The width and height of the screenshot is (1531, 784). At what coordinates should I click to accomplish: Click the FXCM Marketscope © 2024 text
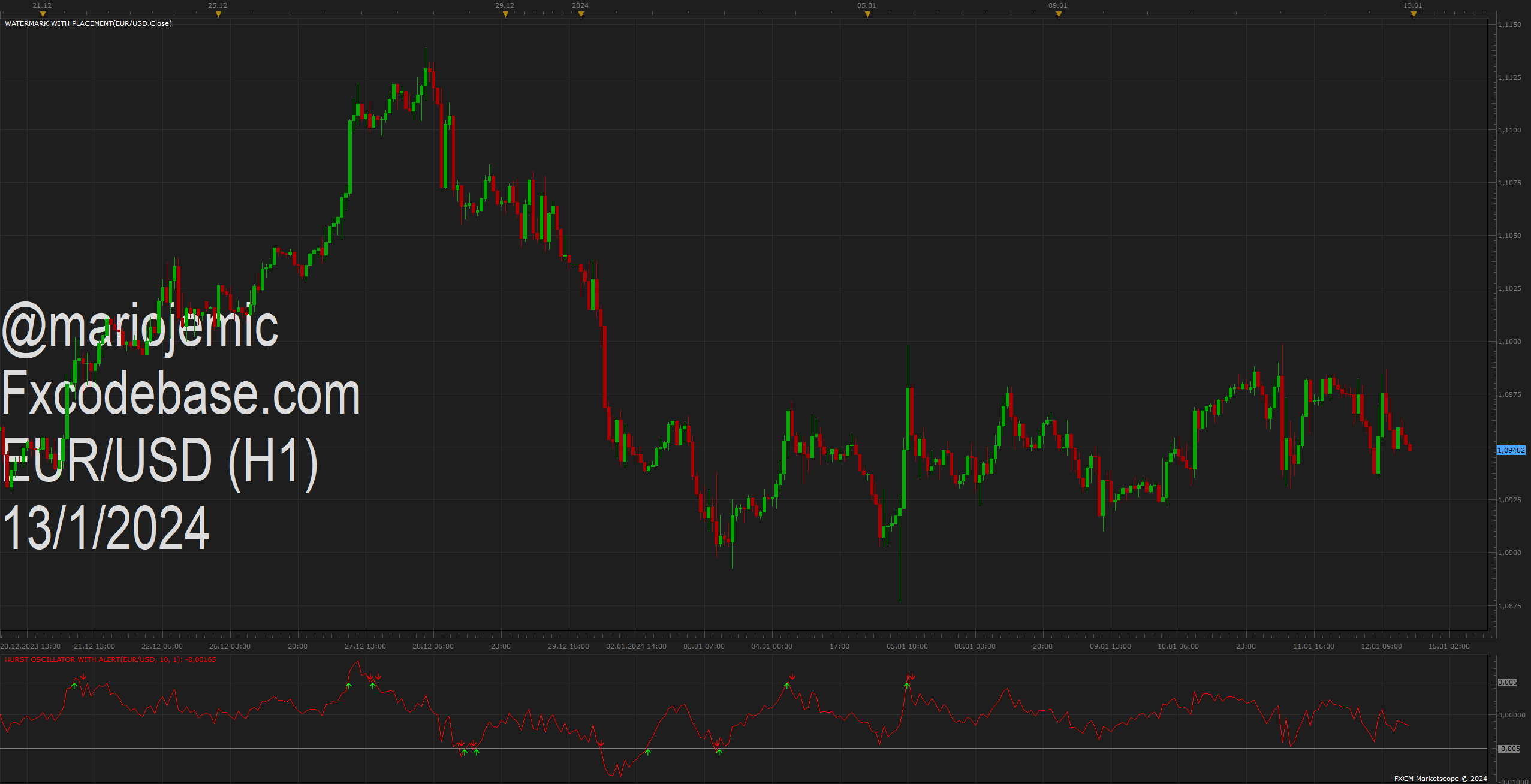pos(1440,779)
